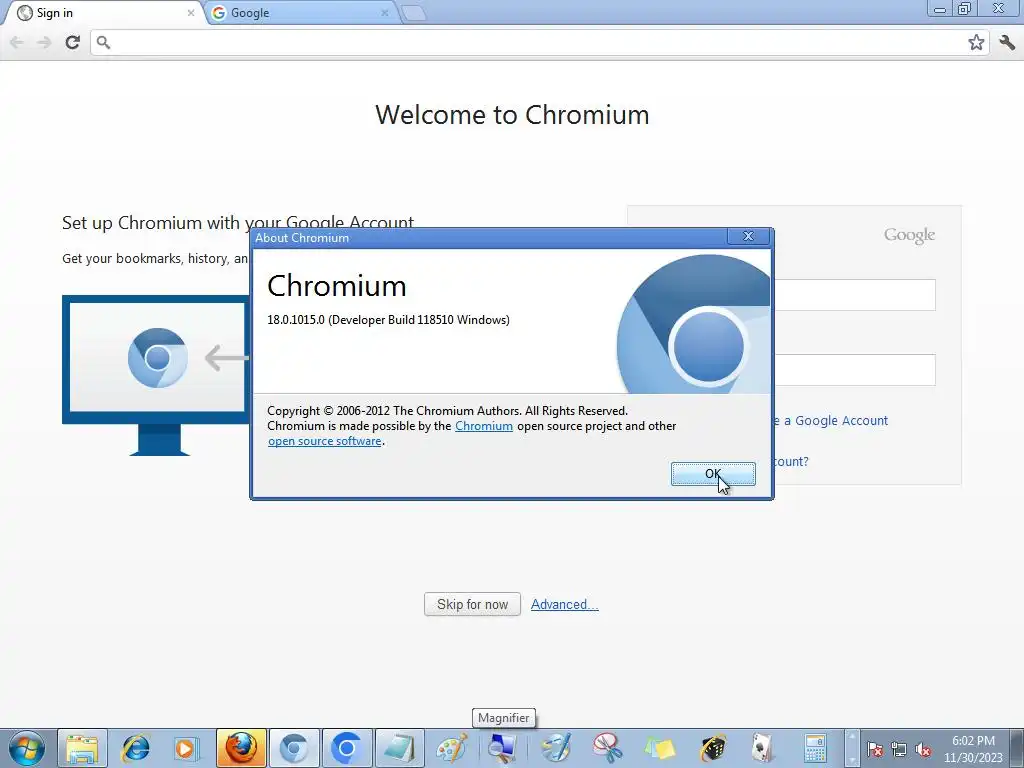
Task: Open Windows Media Player from the taskbar
Action: 187,748
